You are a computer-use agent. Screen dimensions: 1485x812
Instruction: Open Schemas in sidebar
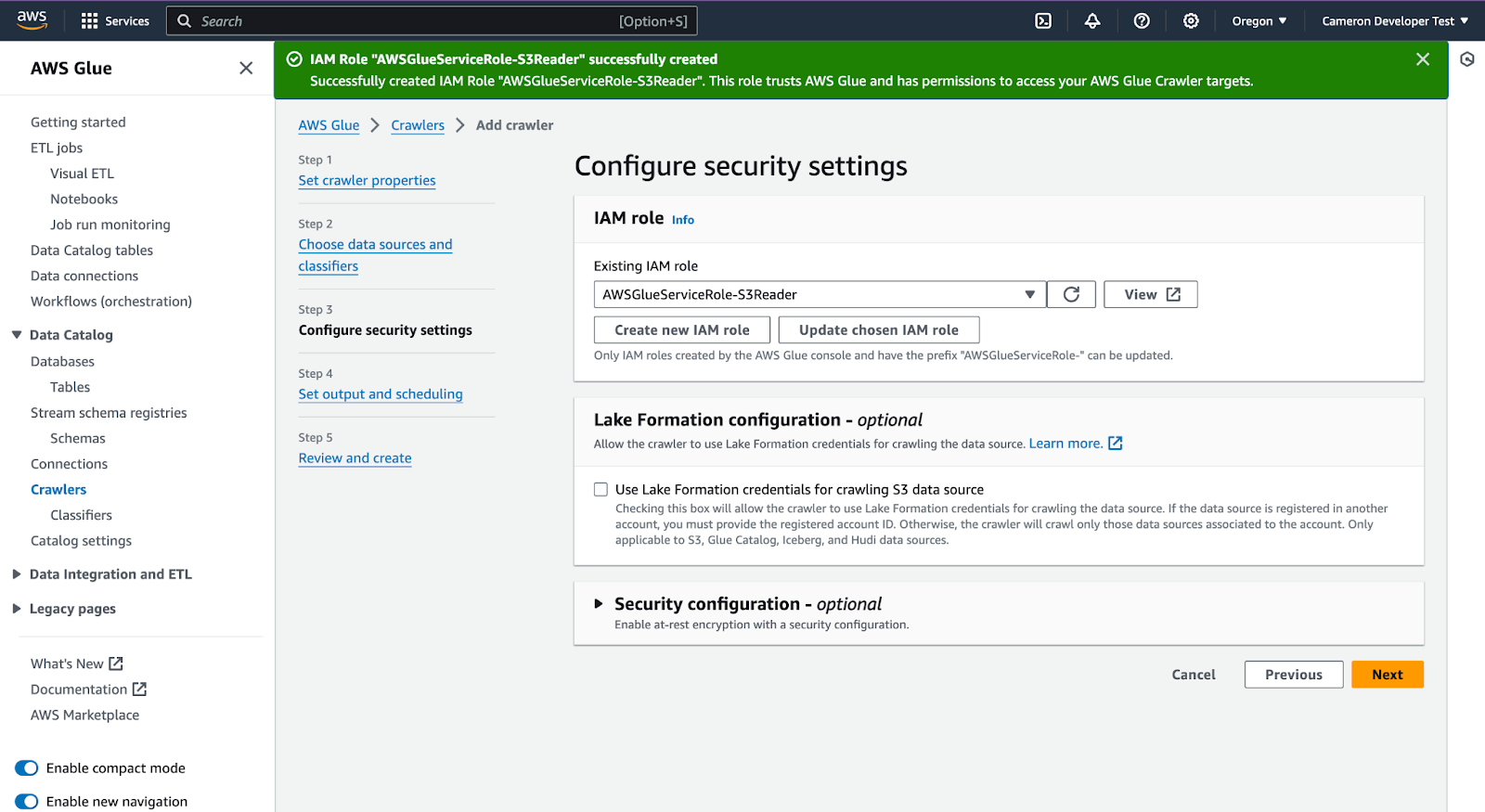(77, 438)
